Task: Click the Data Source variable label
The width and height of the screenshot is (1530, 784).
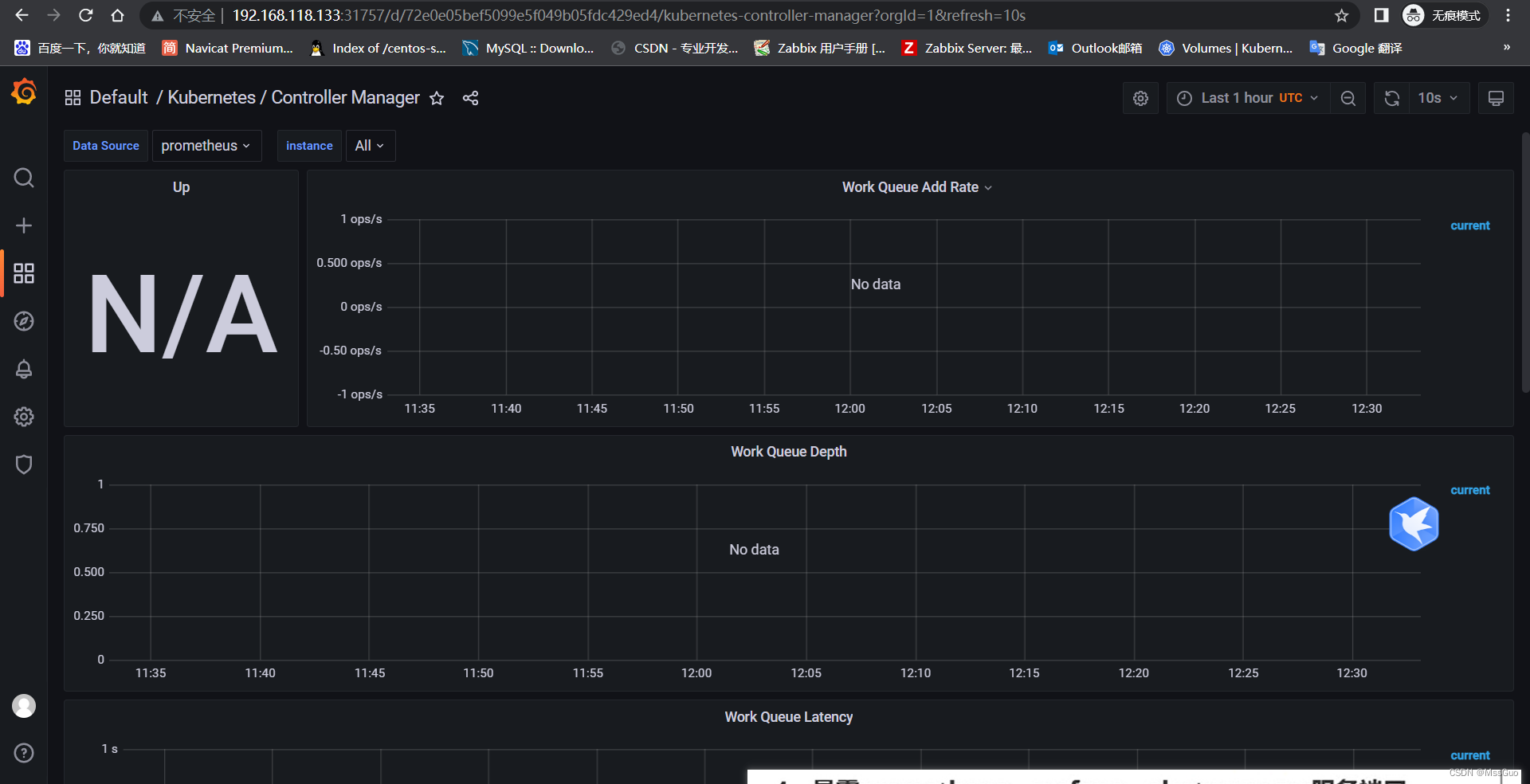Action: 106,146
